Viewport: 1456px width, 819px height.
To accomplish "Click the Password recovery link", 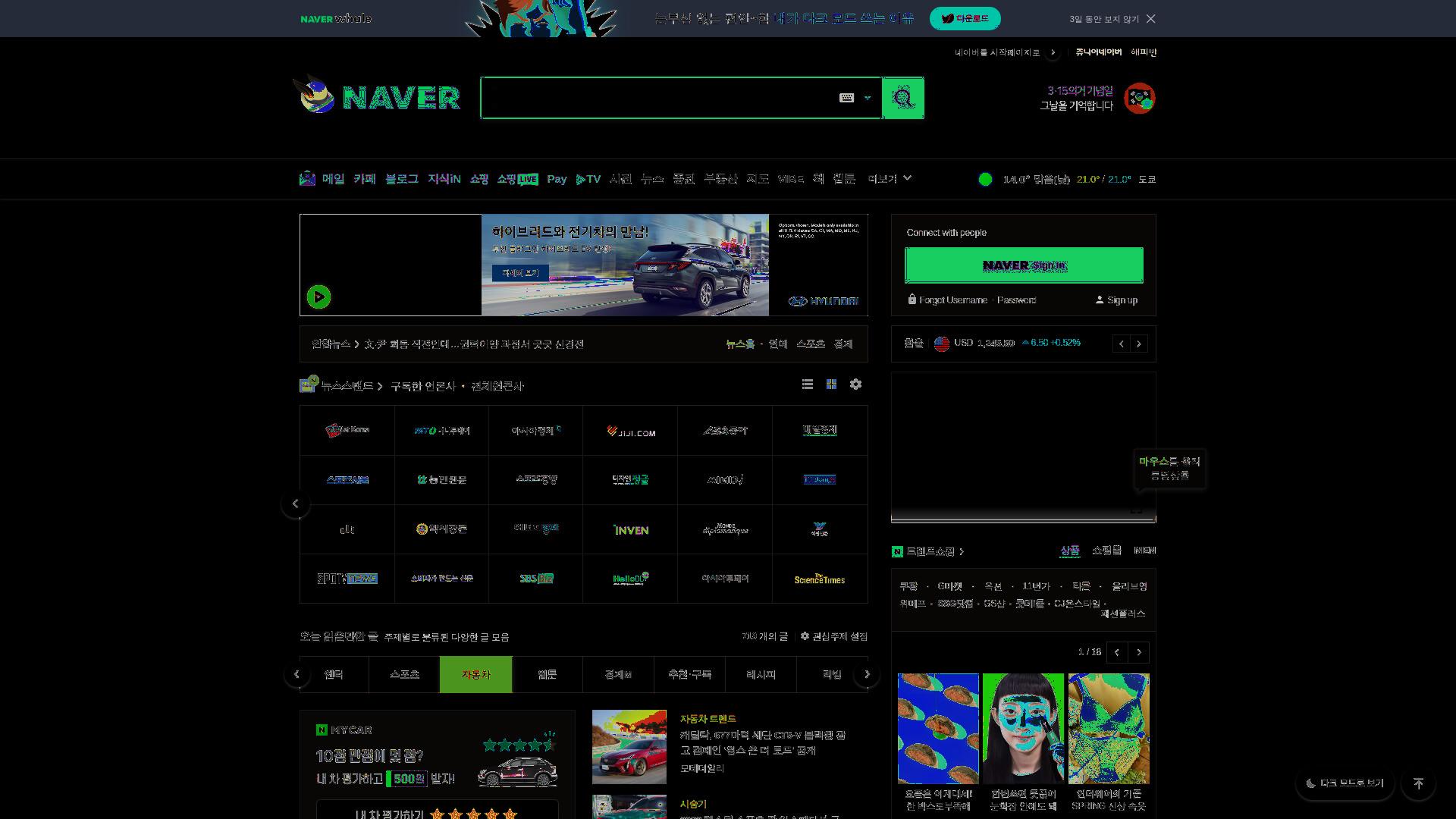I will [1016, 300].
